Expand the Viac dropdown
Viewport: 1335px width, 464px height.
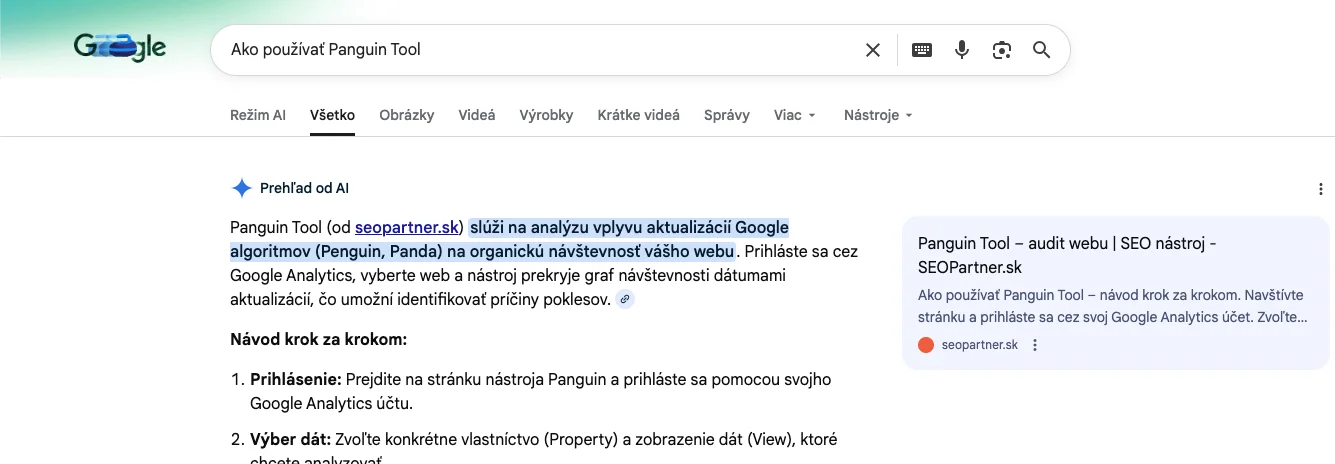(x=795, y=115)
